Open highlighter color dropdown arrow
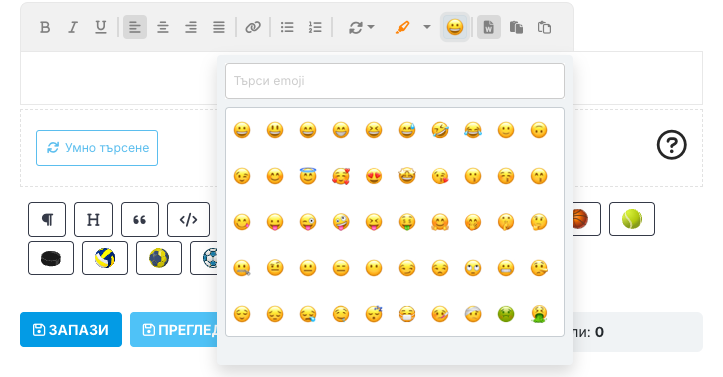Screen dimensions: 723x377 (427, 27)
